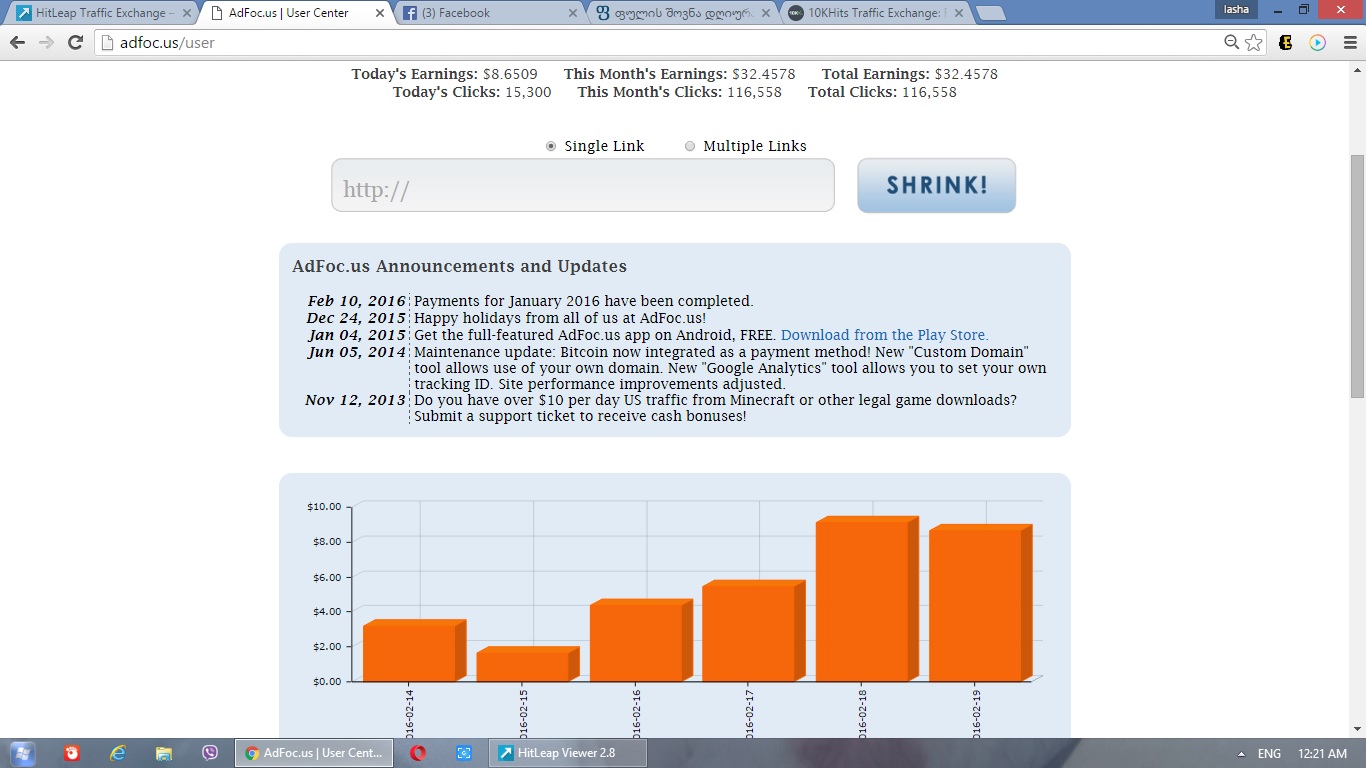The height and width of the screenshot is (768, 1366).
Task: Go back with browser back arrow
Action: (17, 43)
